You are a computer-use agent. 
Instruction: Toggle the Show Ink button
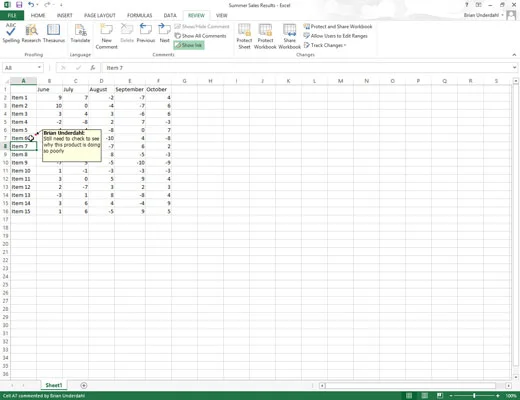(189, 45)
